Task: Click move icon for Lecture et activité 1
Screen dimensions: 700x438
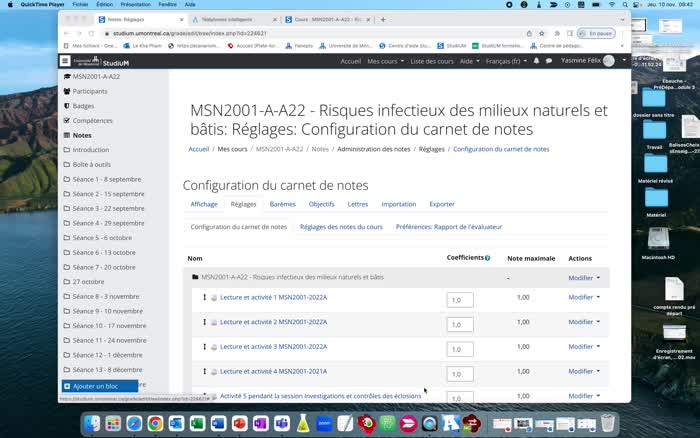Action: 204,297
